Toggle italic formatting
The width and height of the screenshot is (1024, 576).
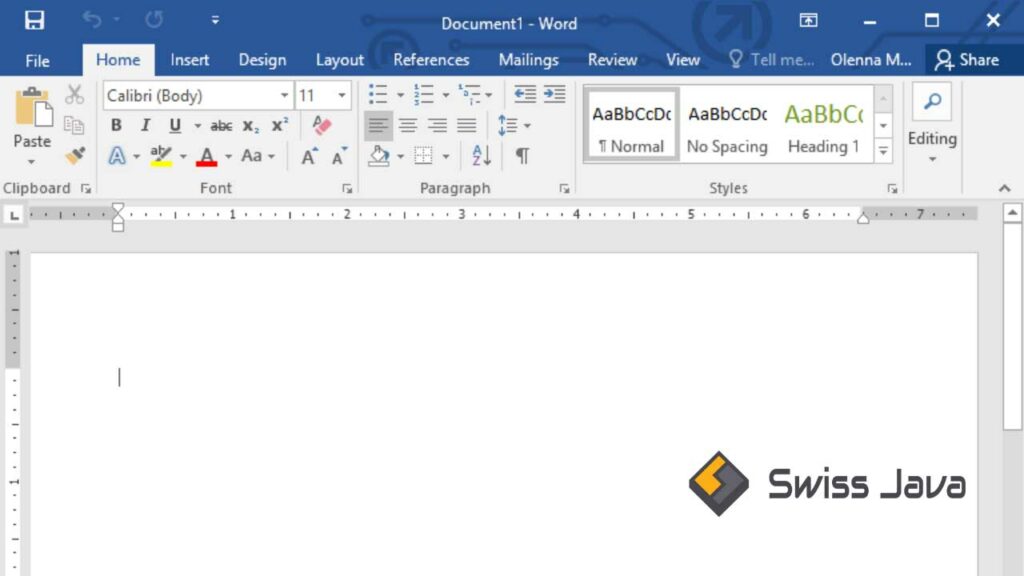tap(145, 125)
